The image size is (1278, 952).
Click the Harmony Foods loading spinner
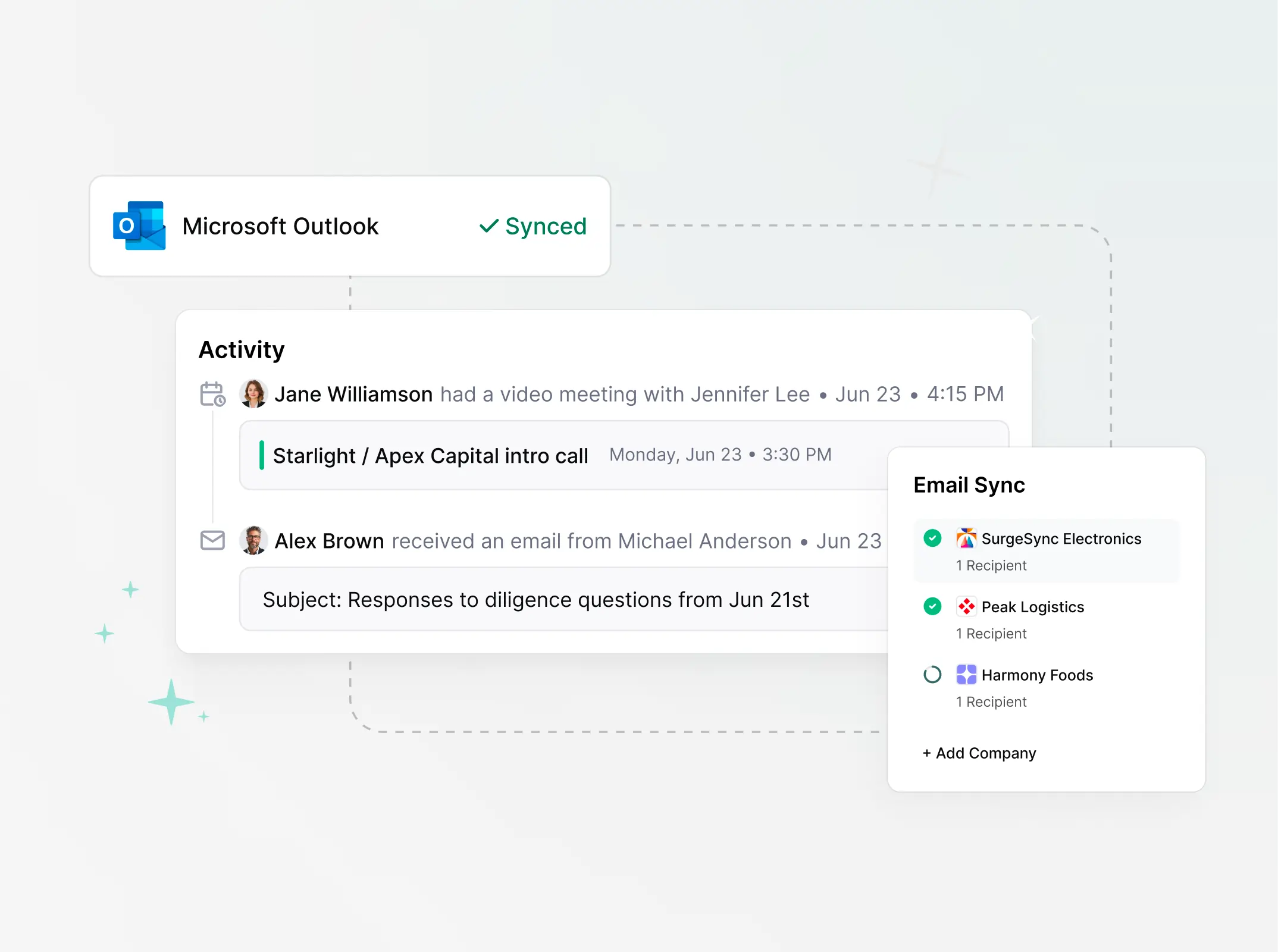932,675
